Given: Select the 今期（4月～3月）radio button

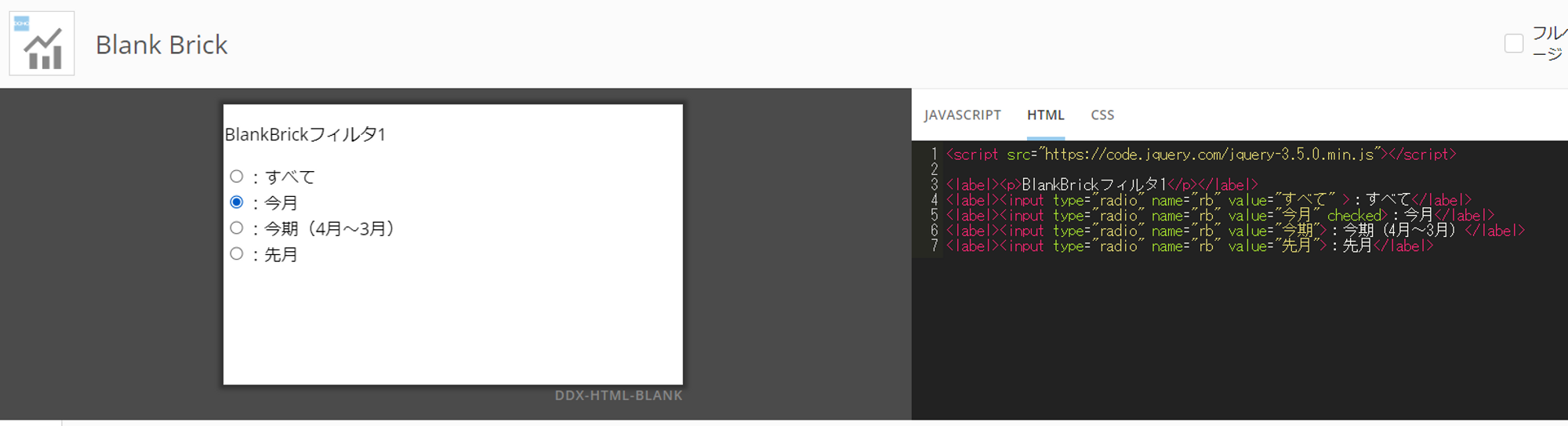Looking at the screenshot, I should [x=237, y=228].
